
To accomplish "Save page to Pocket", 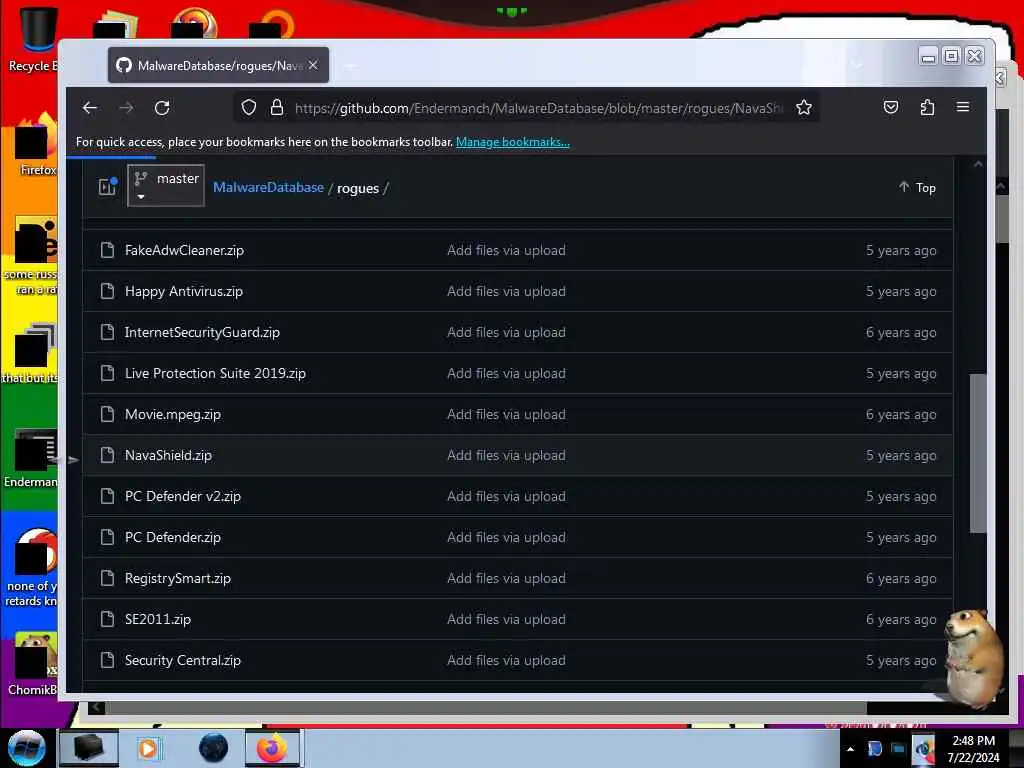I will pos(891,108).
